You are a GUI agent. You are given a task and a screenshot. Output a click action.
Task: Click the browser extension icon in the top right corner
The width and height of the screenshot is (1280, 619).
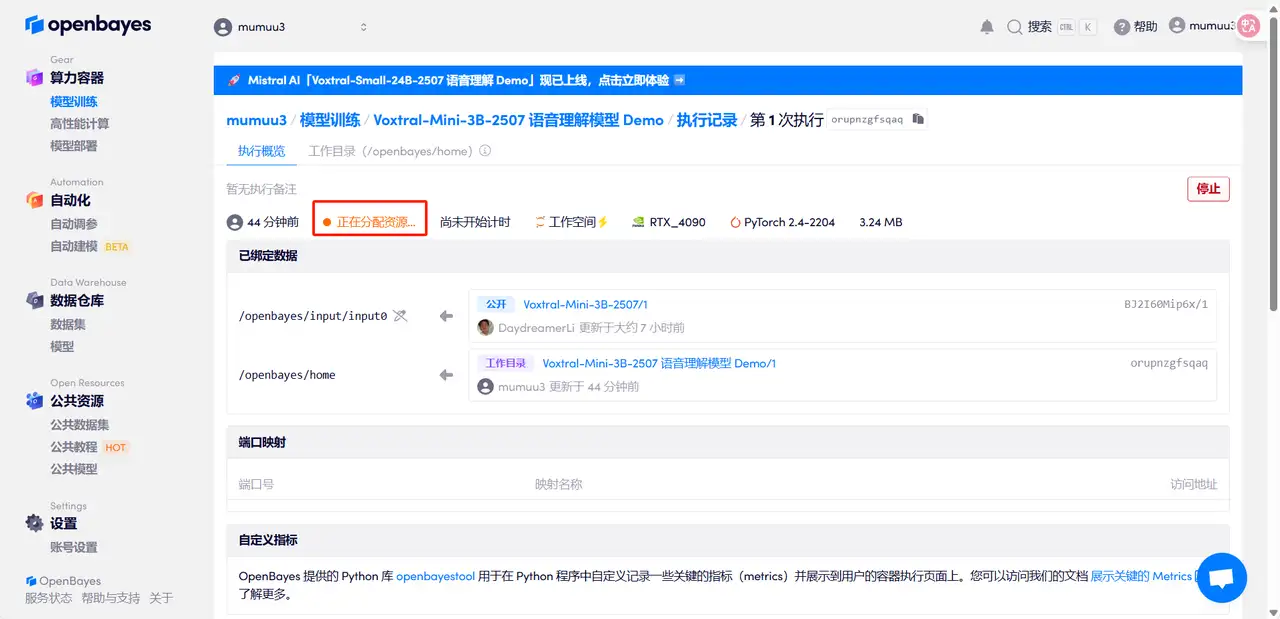point(1249,27)
